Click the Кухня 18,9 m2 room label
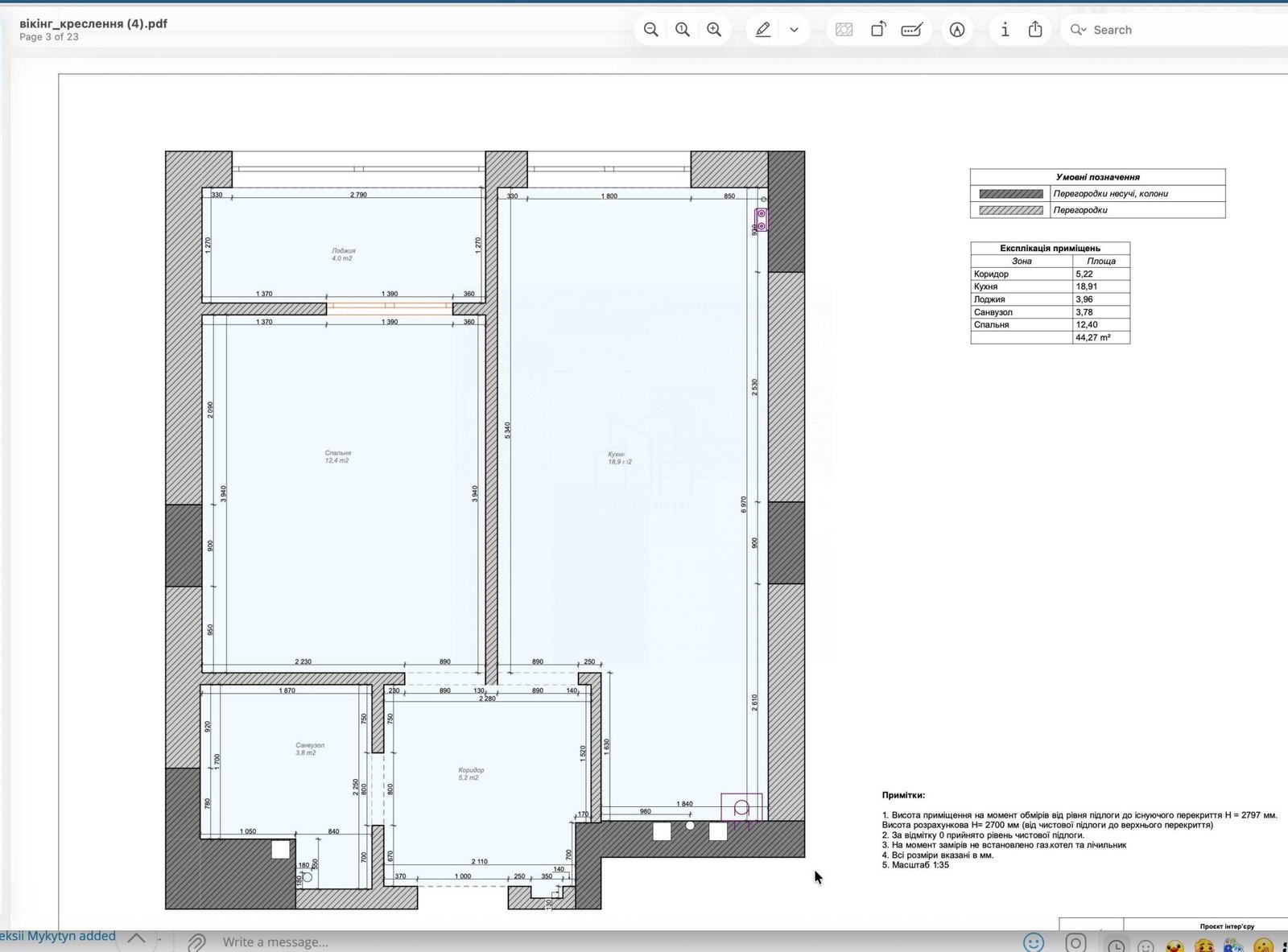Screen dimensions: 1288x952 (619, 459)
